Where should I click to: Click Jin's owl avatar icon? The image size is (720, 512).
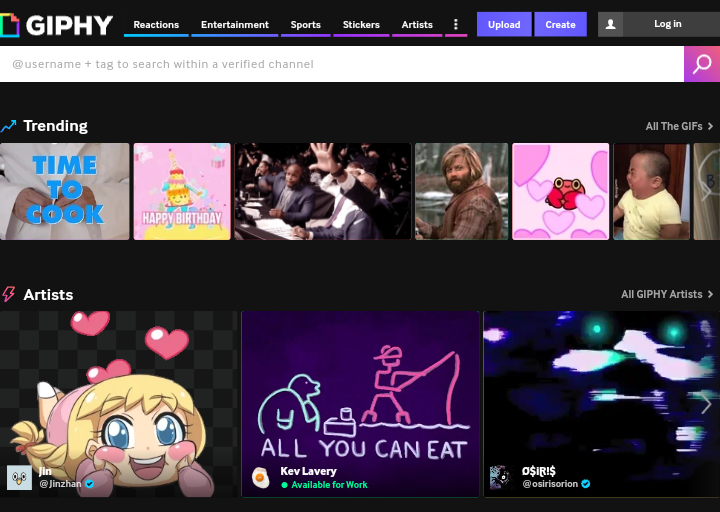point(19,478)
